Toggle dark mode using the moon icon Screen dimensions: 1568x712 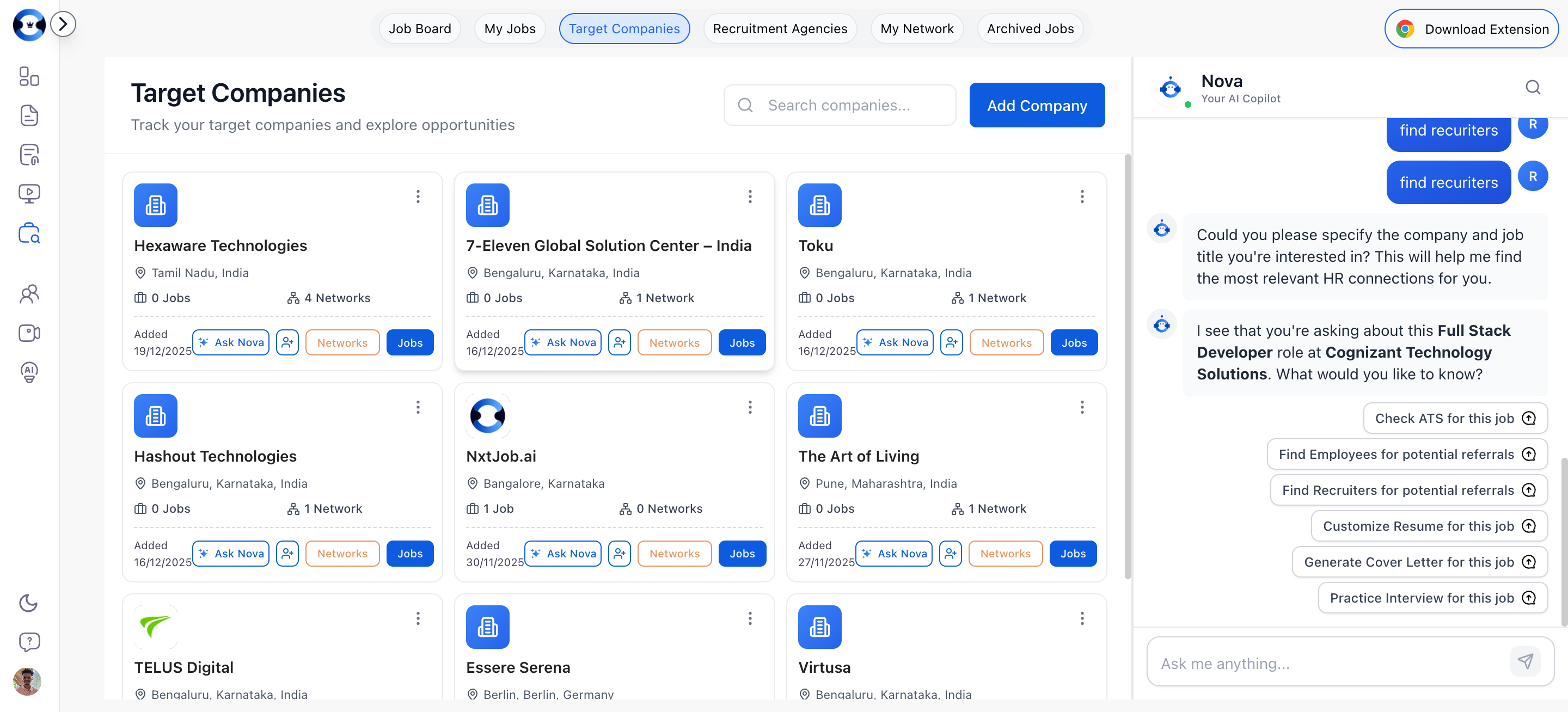click(29, 603)
